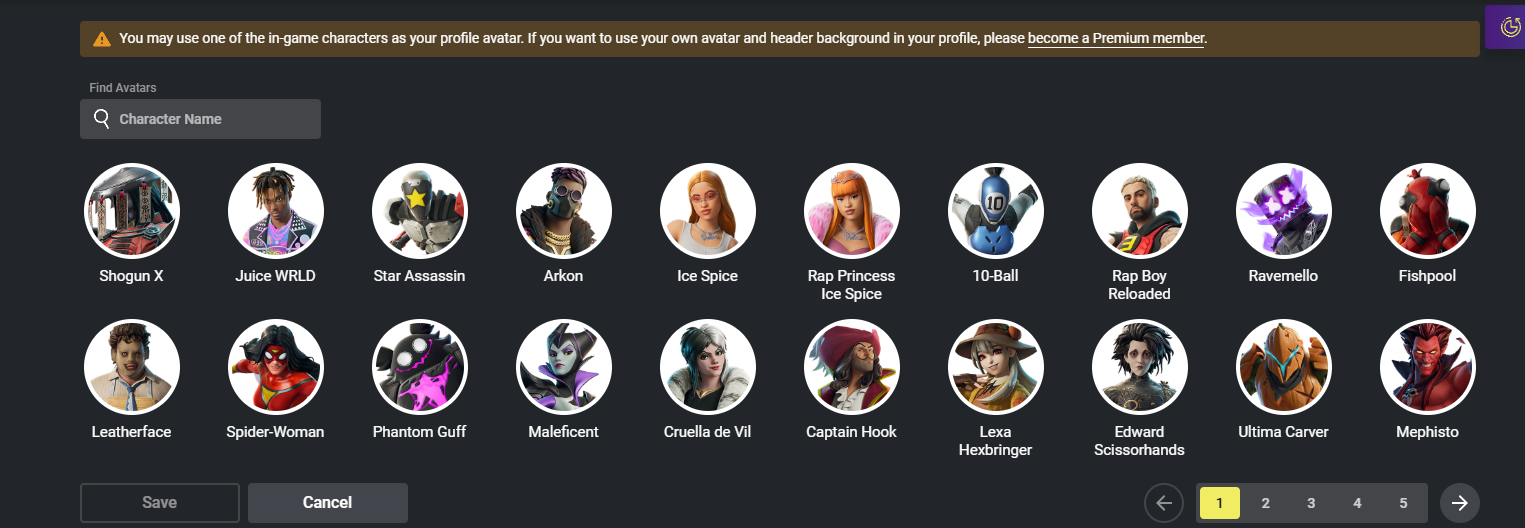Viewport: 1525px width, 528px height.
Task: Choose the 10-Ball avatar
Action: 996,211
